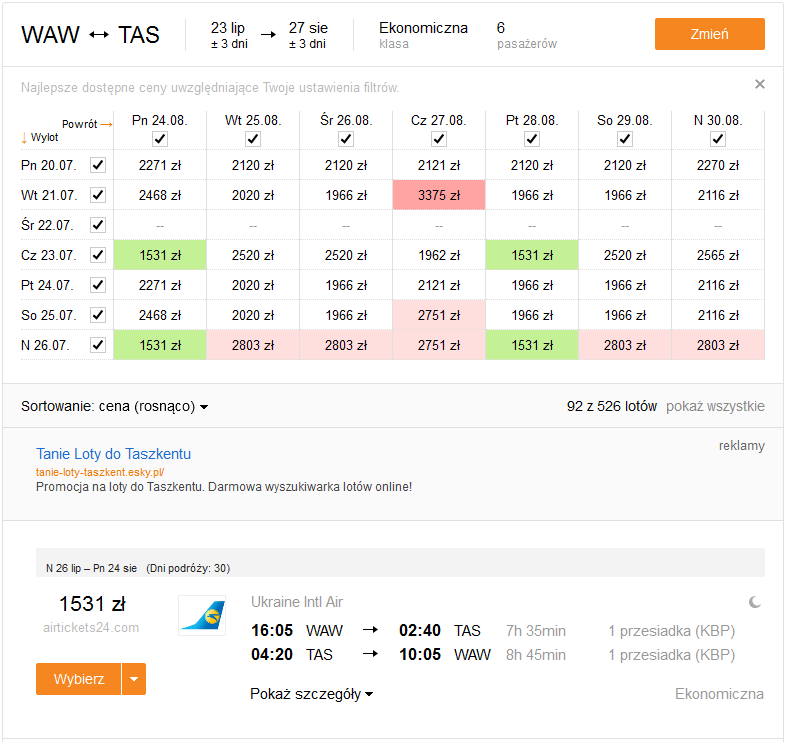This screenshot has height=742, width=788.
Task: Click the arrow between travel dates
Action: (x=268, y=35)
